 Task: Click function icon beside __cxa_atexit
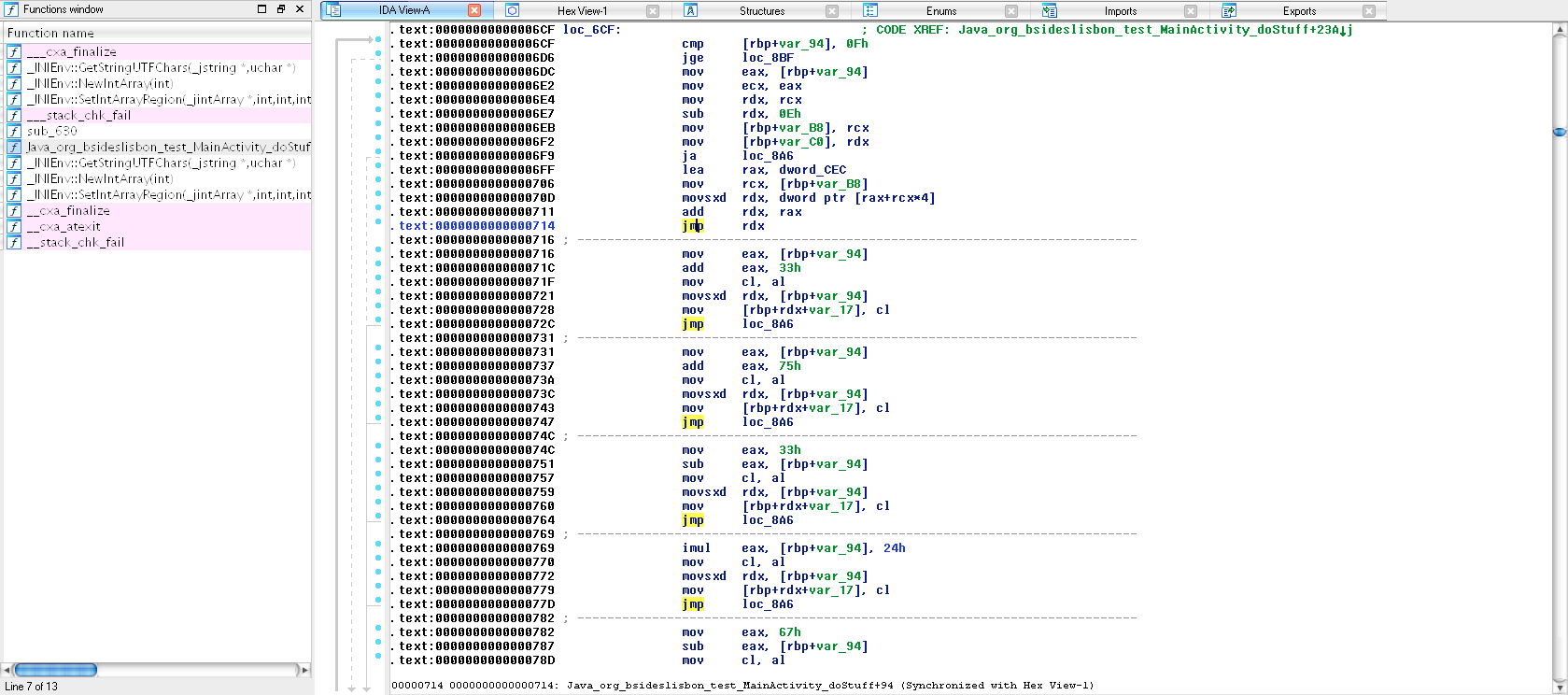(x=14, y=226)
